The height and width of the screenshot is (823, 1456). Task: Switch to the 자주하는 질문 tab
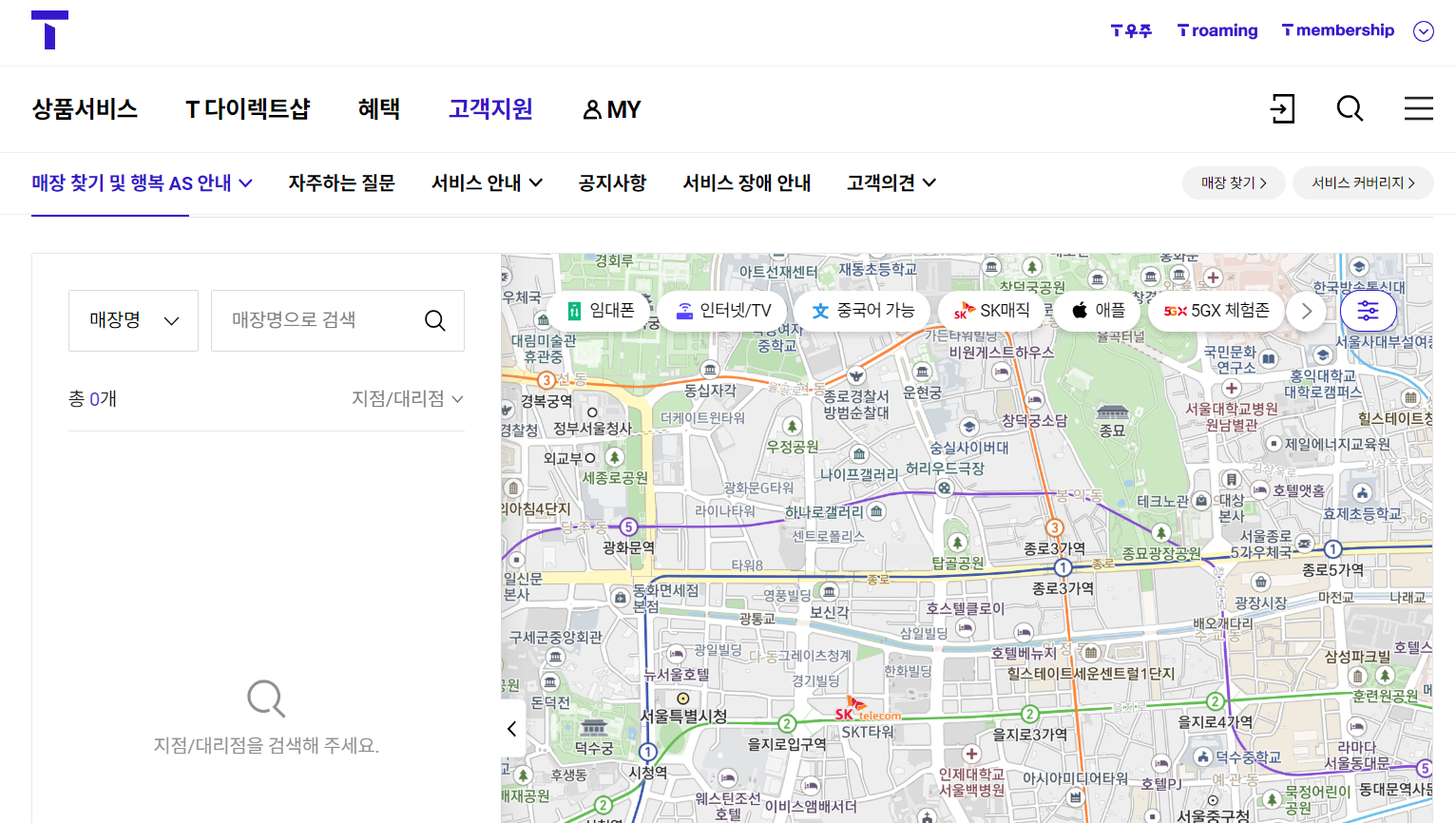pos(340,183)
